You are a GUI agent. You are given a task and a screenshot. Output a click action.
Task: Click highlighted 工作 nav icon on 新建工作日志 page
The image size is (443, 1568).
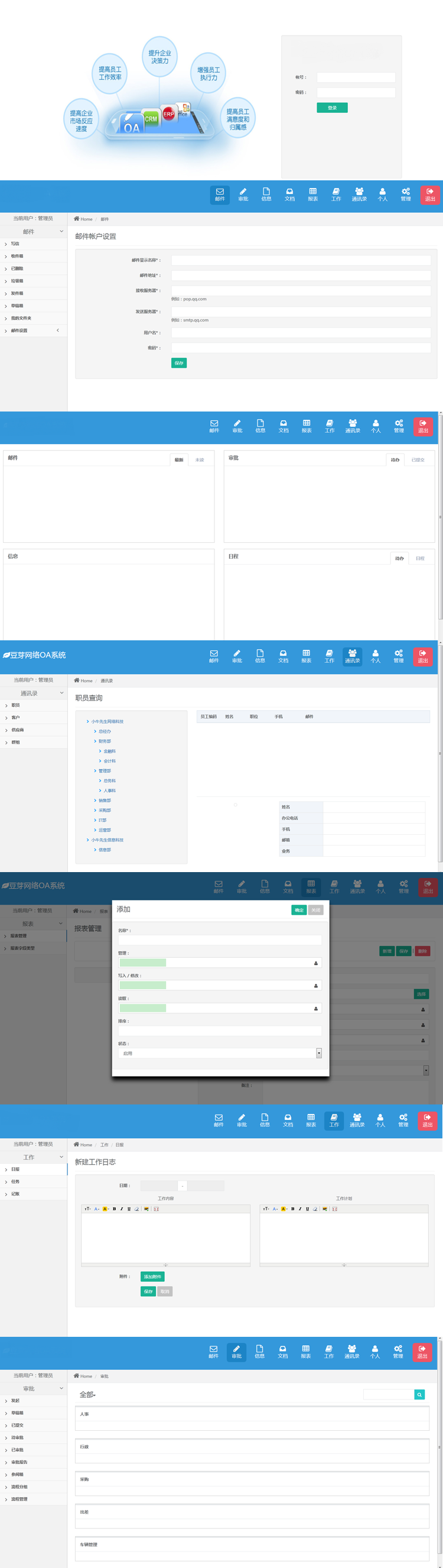334,1120
